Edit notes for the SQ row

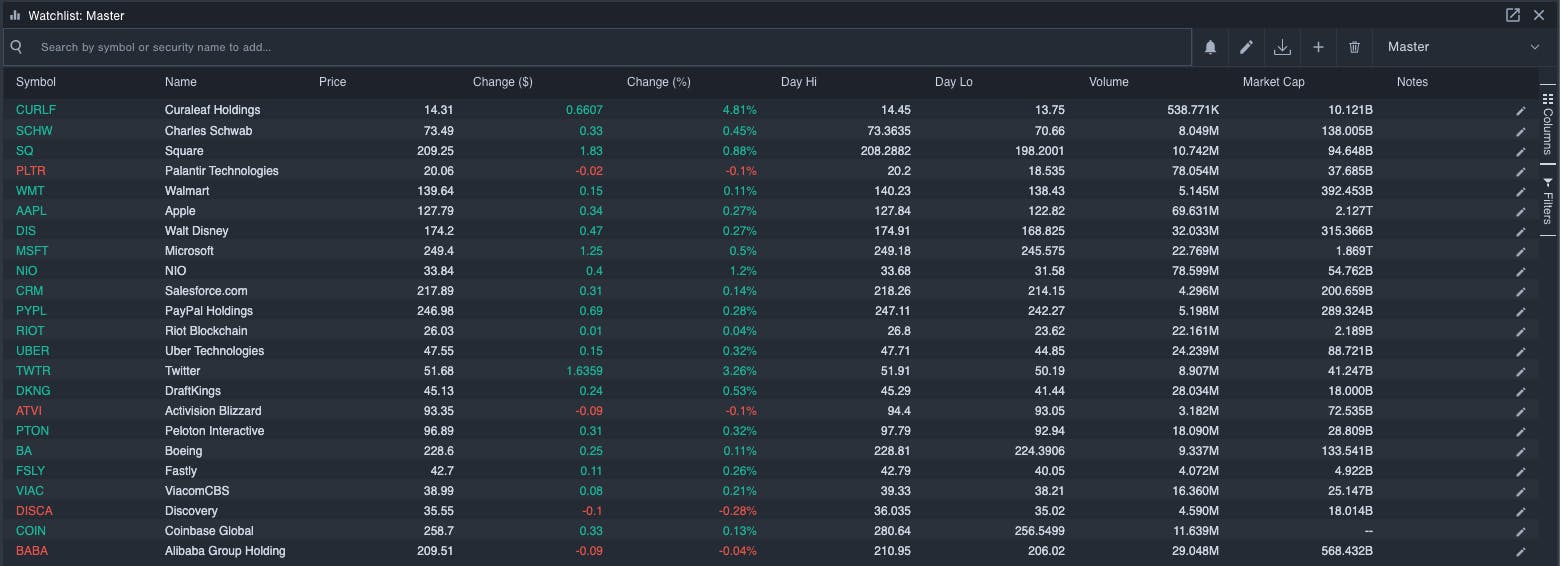pos(1521,151)
